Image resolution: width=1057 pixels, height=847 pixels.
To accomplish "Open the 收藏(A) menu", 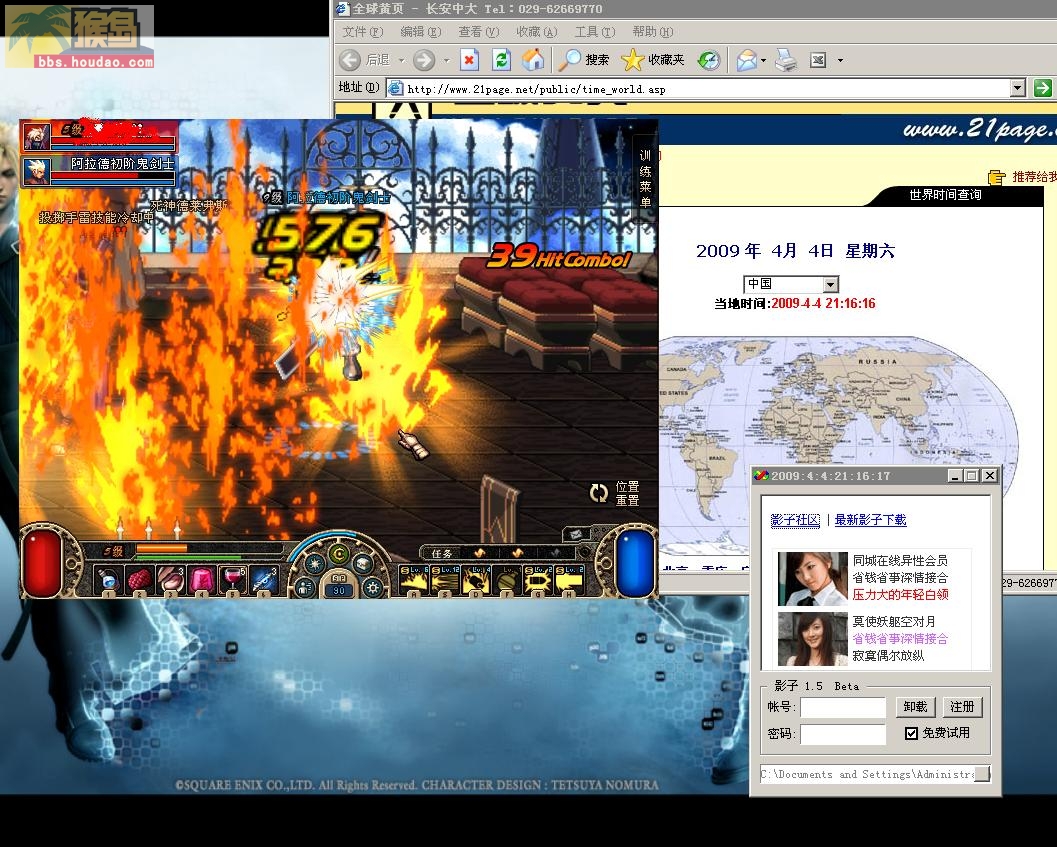I will click(536, 32).
